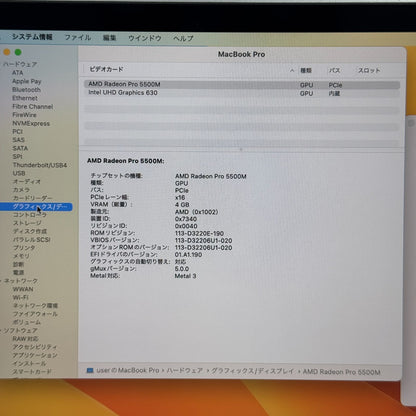Screen dimensions: 416x416
Task: Select オーディオ in the sidebar
Action: (x=27, y=182)
